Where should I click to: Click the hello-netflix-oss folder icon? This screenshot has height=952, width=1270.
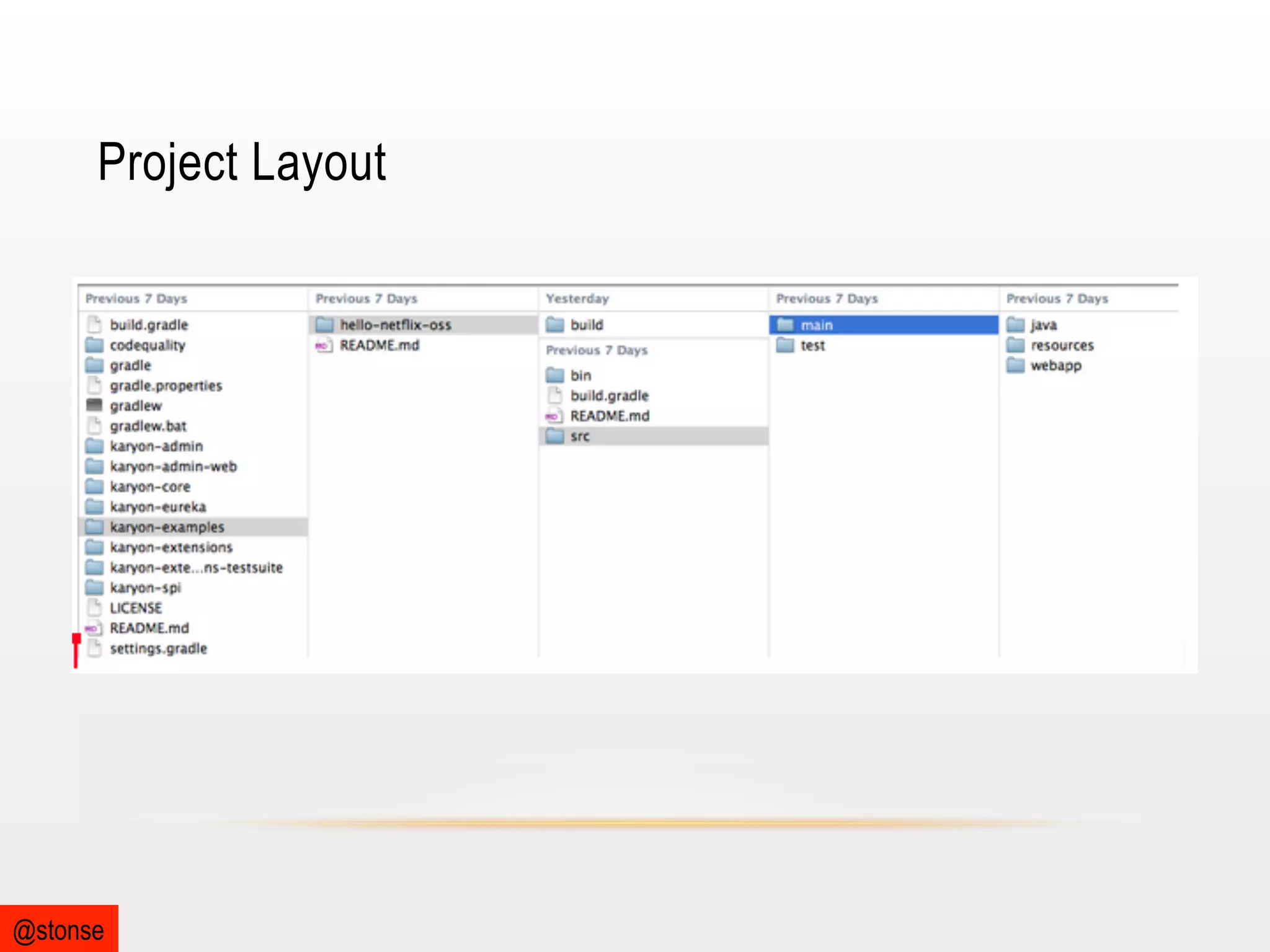click(324, 324)
